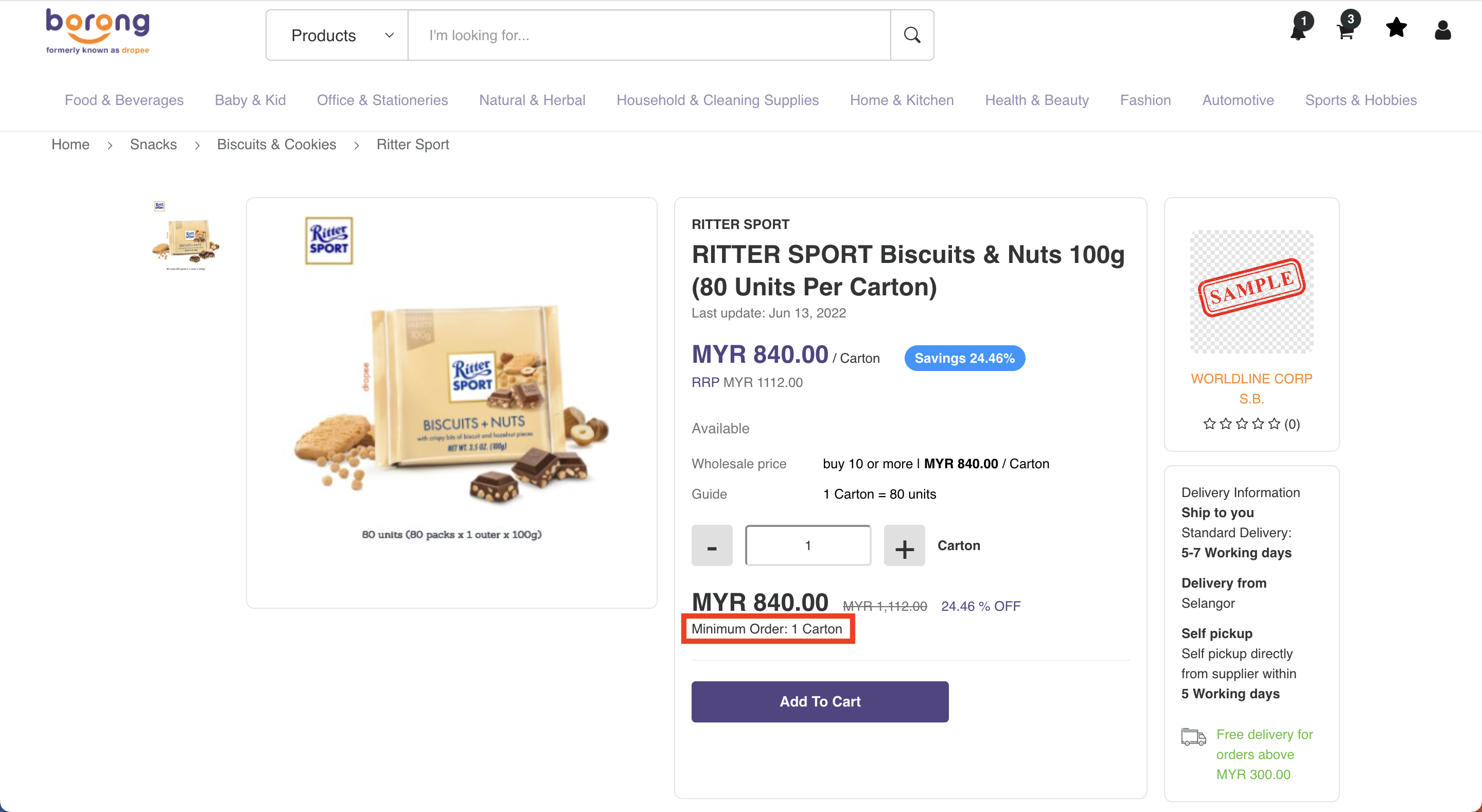Click the seller star rating icons

(1242, 424)
